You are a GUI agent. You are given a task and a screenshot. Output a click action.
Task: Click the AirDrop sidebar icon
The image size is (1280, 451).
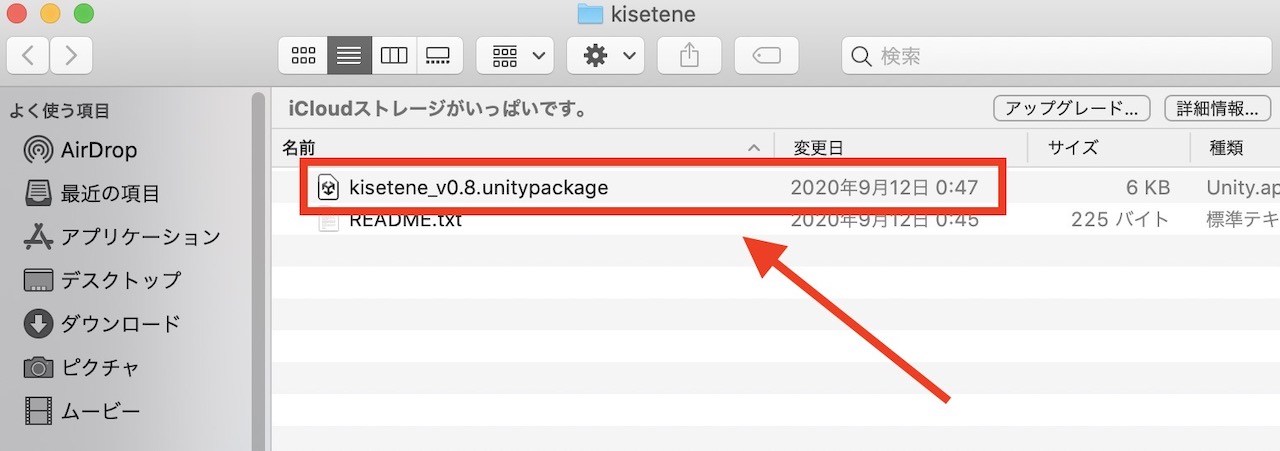point(38,150)
